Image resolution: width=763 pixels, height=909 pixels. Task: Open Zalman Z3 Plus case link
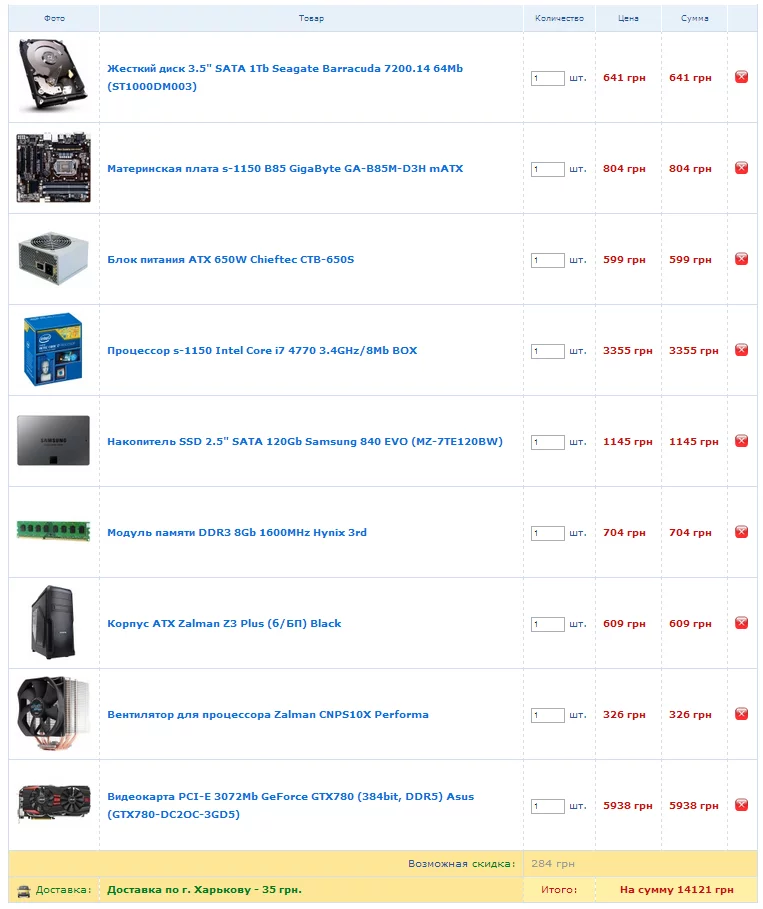tap(224, 624)
